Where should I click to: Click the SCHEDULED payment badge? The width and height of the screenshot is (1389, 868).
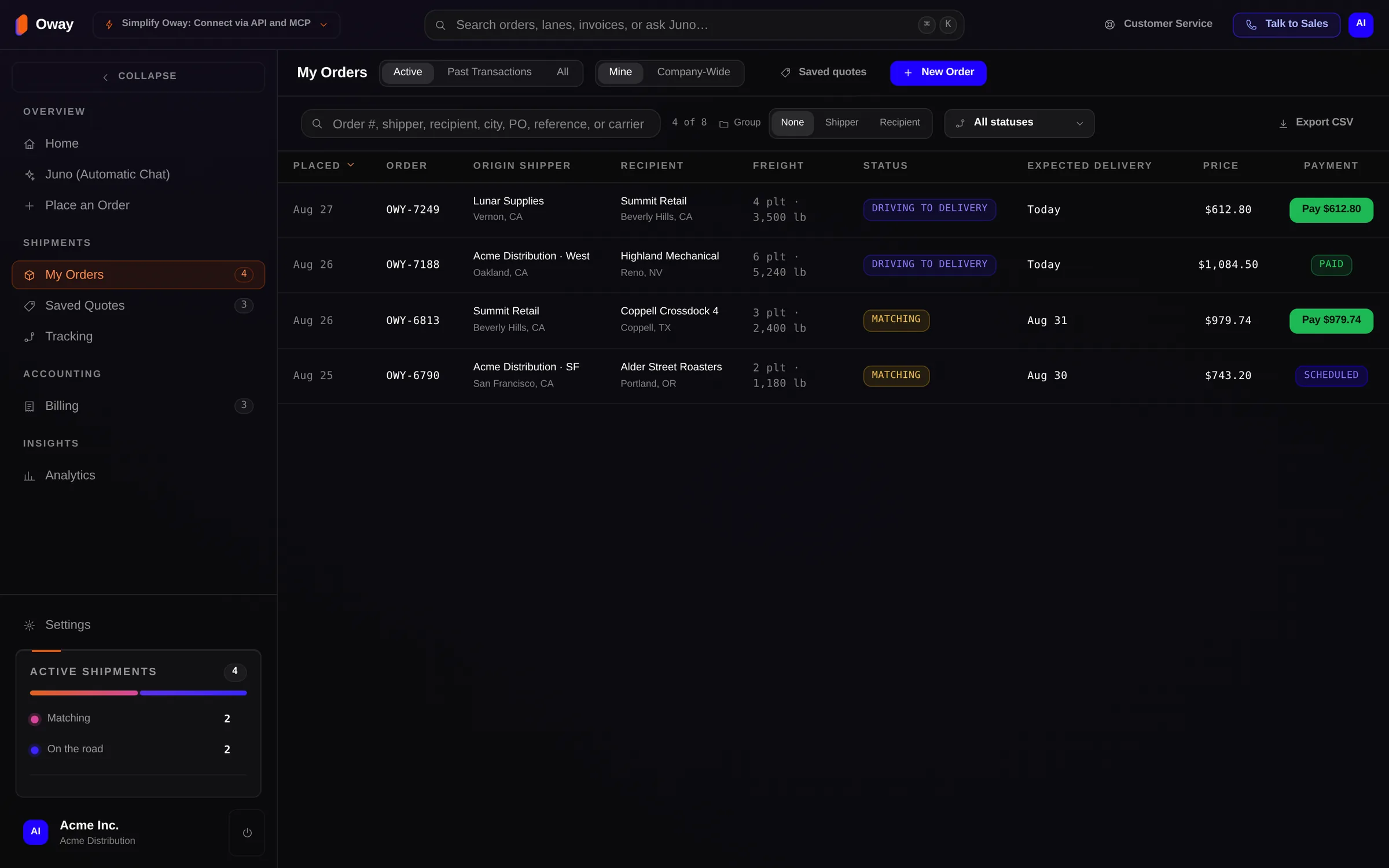1331,376
